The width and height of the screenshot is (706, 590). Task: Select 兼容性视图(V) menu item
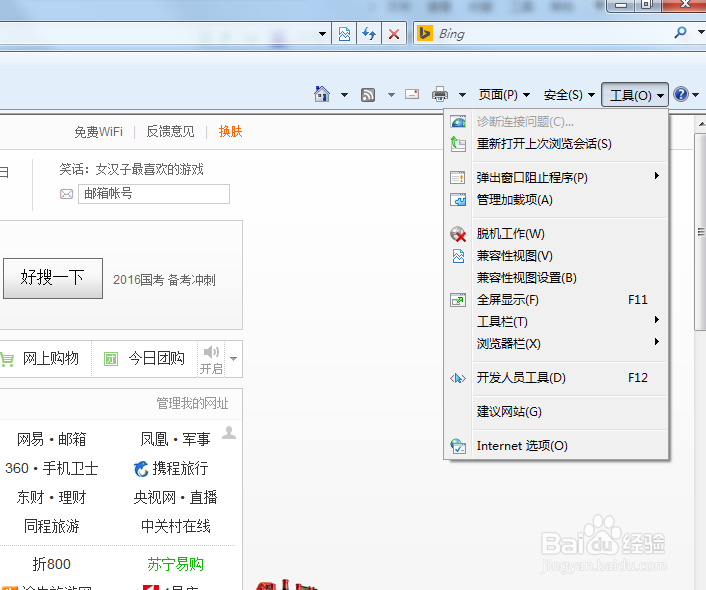[556, 256]
